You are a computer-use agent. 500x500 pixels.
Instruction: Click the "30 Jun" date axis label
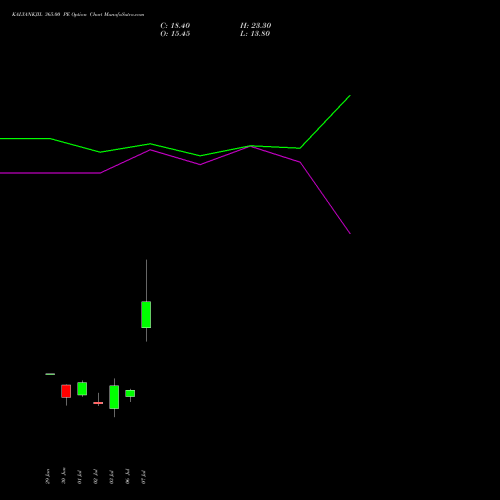(64, 476)
